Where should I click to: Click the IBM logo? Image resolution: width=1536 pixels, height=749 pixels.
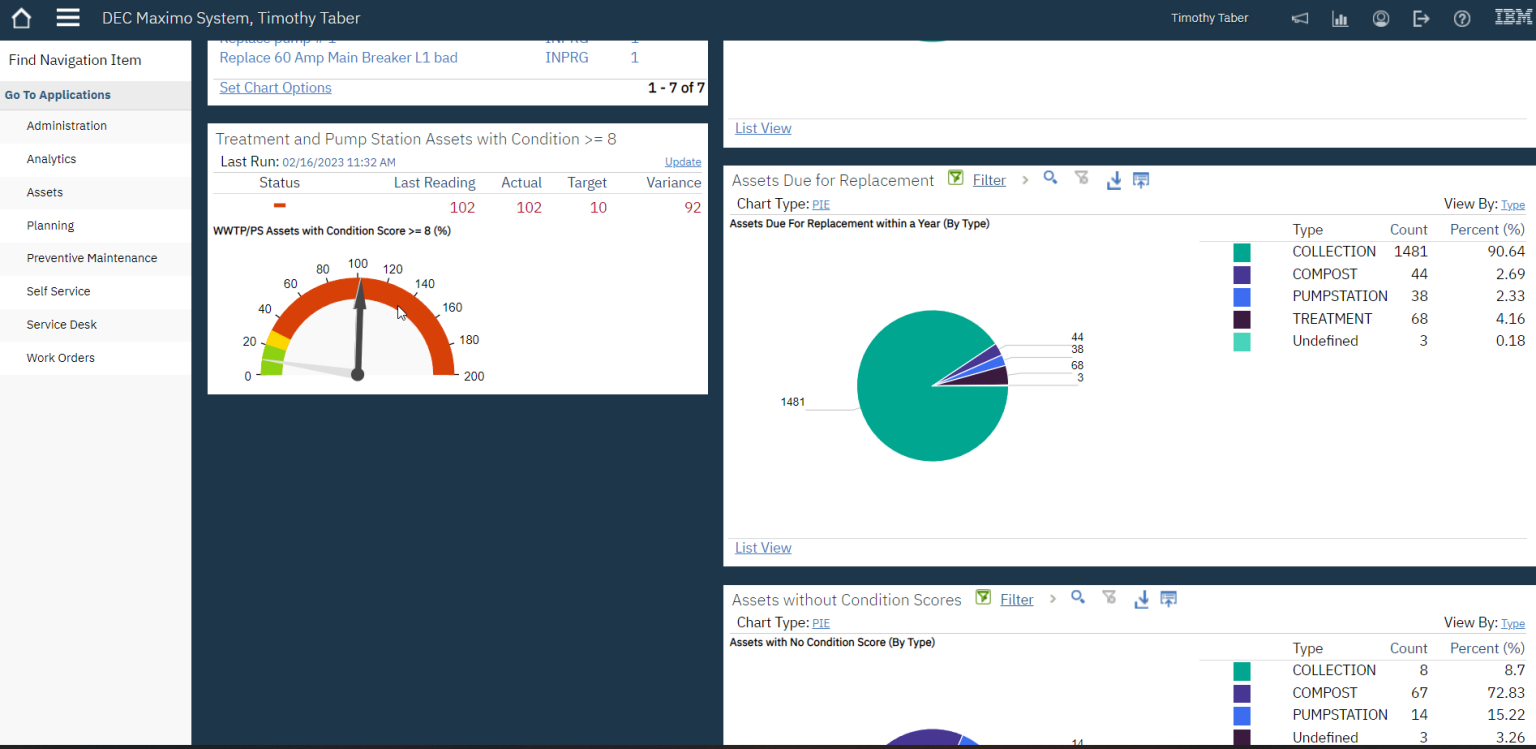tap(1513, 17)
